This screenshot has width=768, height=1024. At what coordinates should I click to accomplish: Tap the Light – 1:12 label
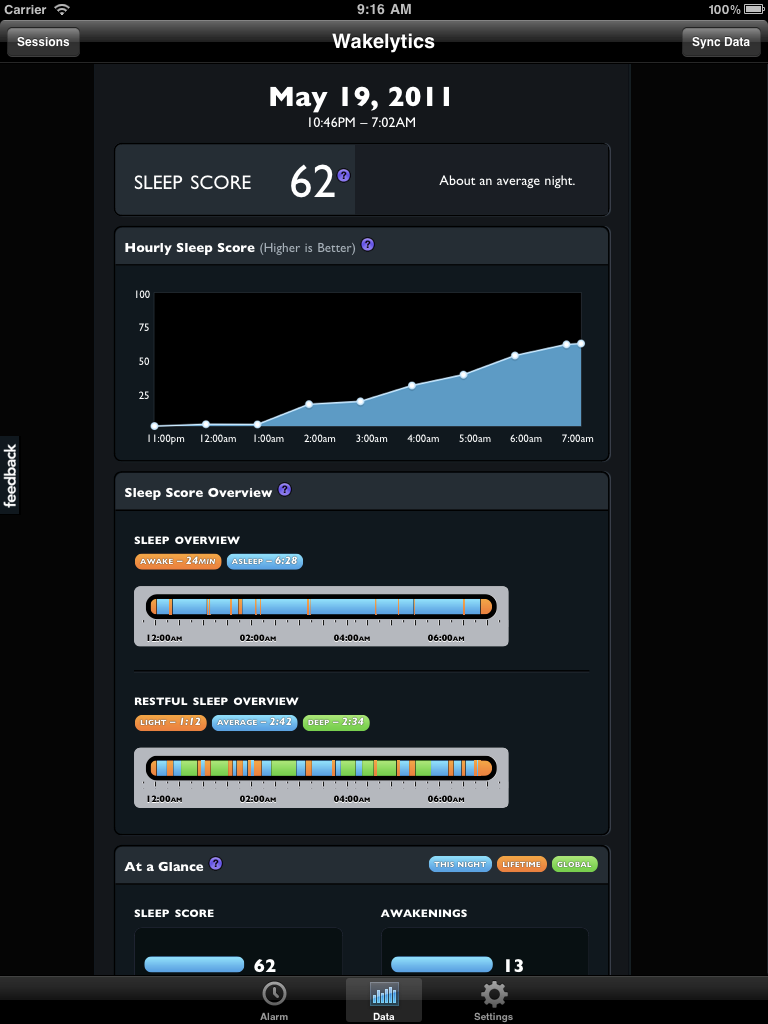pyautogui.click(x=170, y=722)
